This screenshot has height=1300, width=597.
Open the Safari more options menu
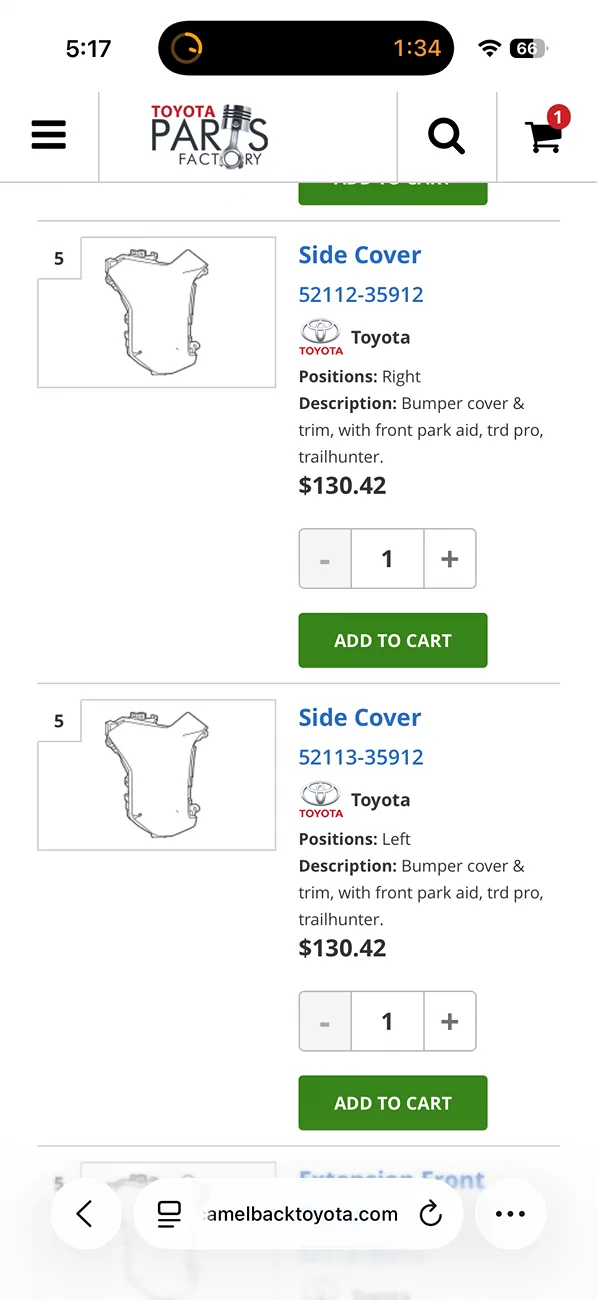(x=511, y=1213)
